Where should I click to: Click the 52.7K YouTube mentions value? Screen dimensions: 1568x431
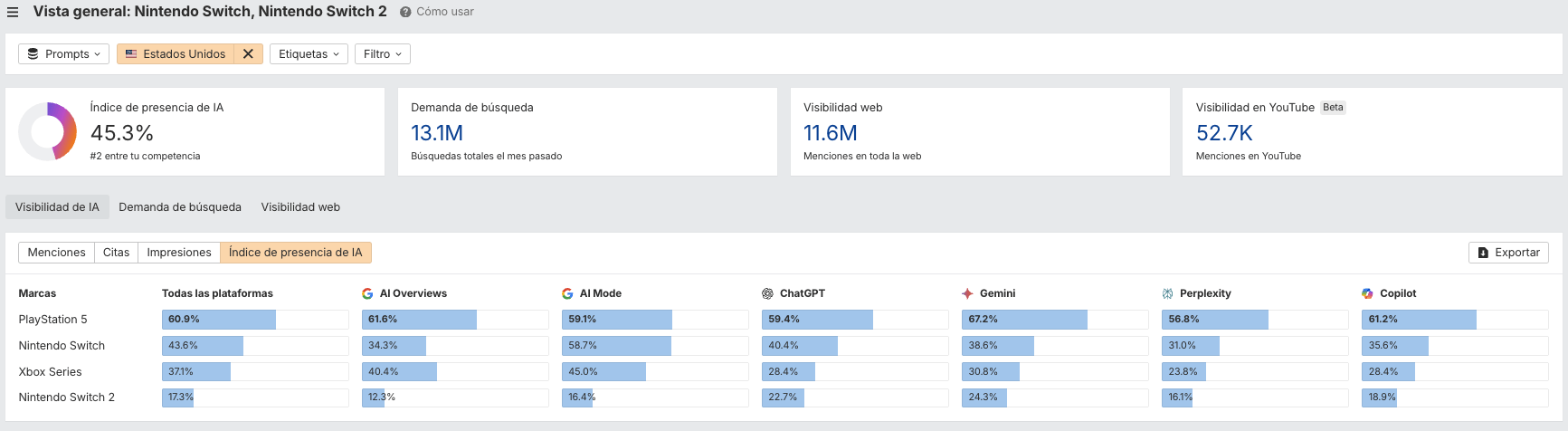point(1224,133)
